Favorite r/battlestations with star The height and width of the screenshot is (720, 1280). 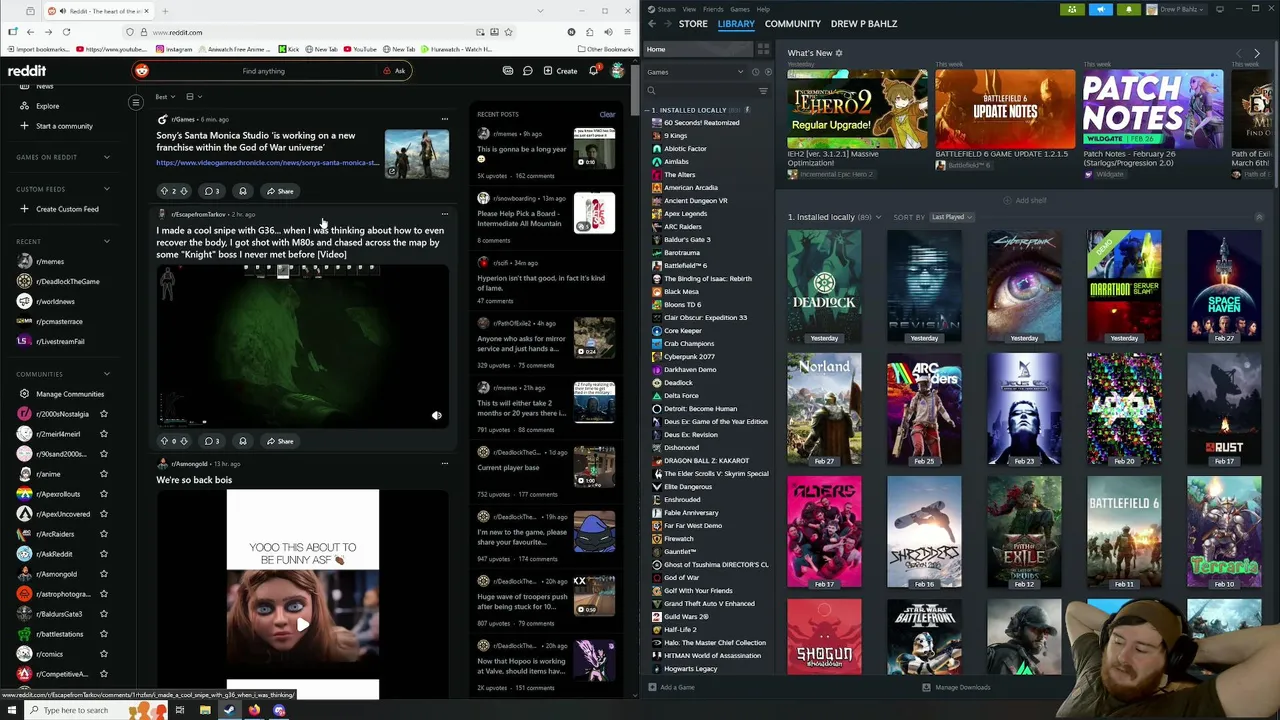coord(103,634)
